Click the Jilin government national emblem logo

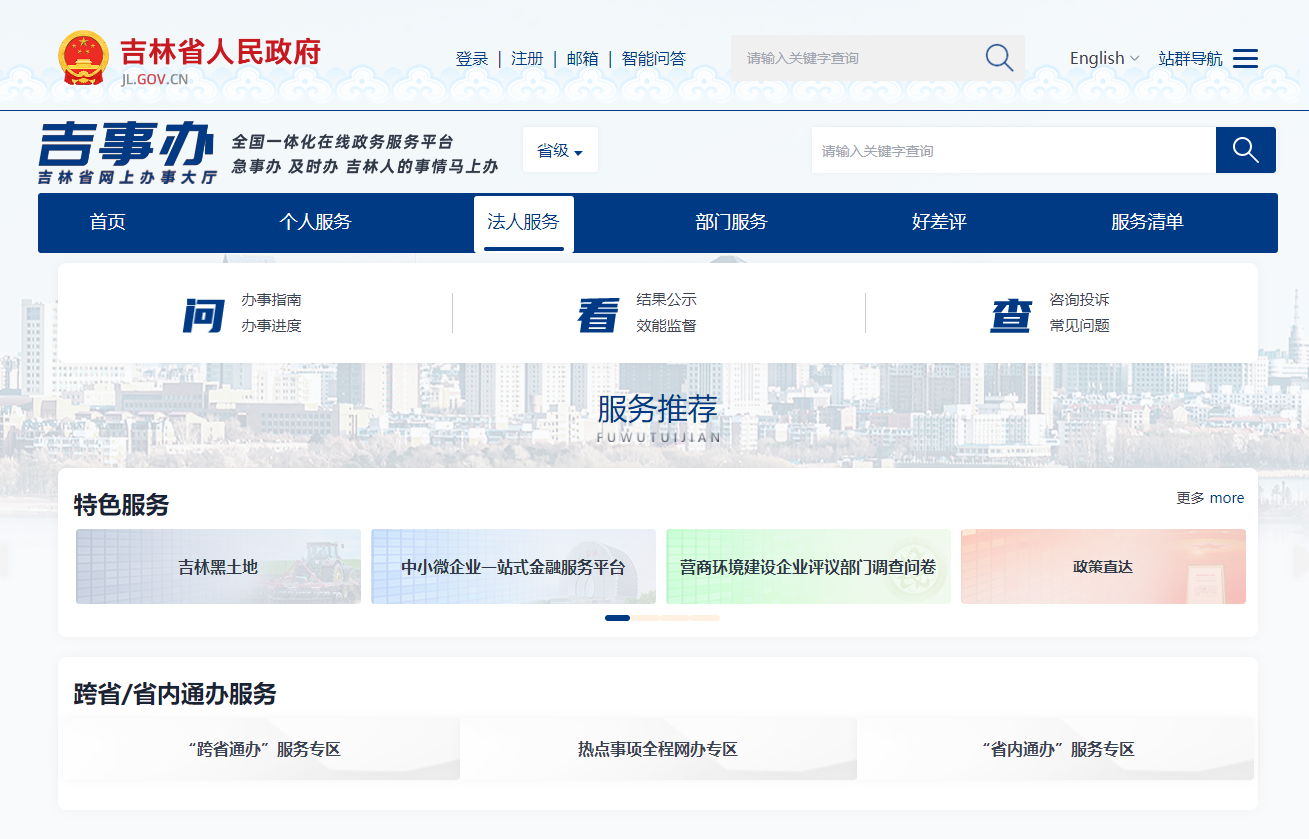click(83, 58)
